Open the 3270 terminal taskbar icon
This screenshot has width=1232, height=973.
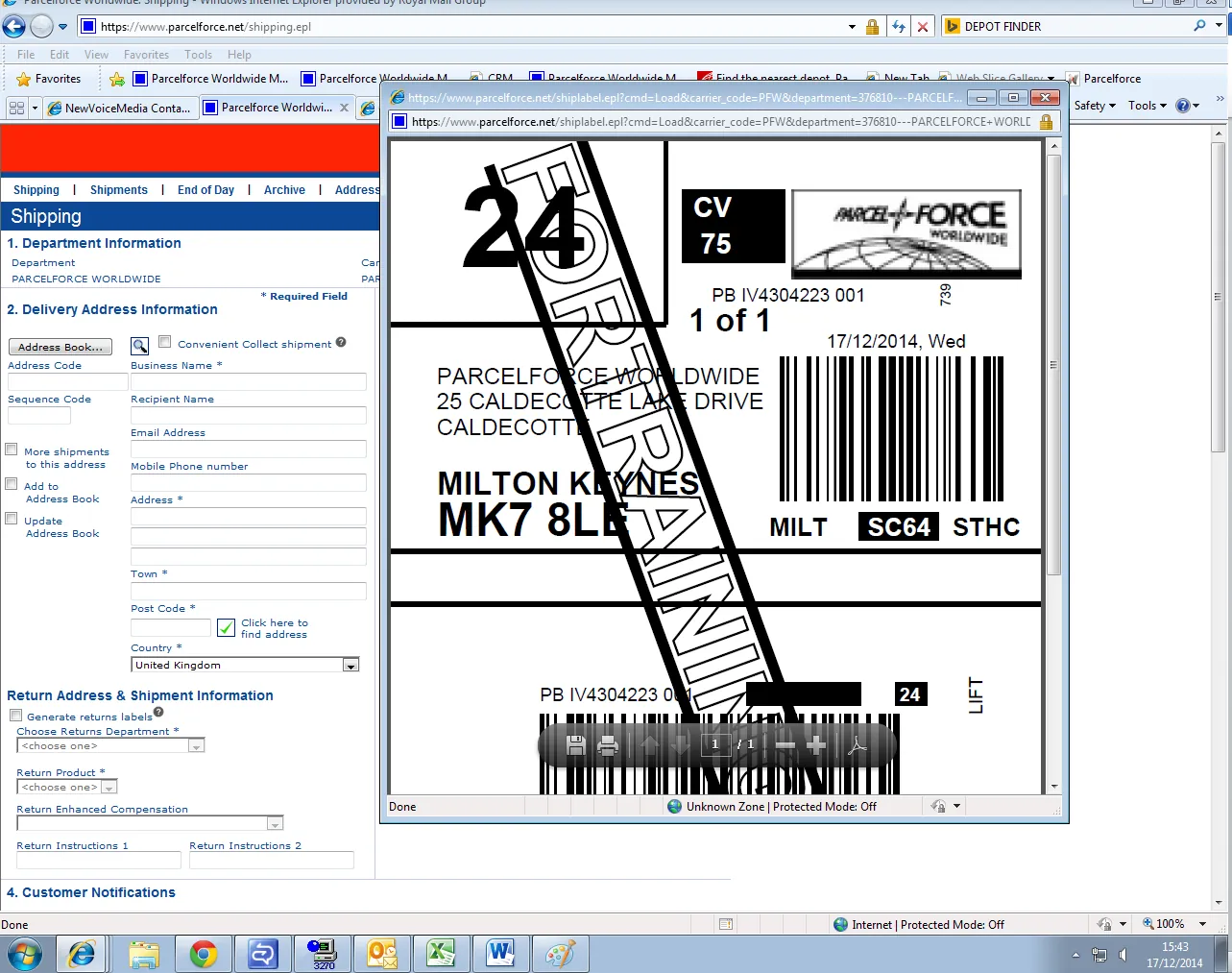pos(323,954)
